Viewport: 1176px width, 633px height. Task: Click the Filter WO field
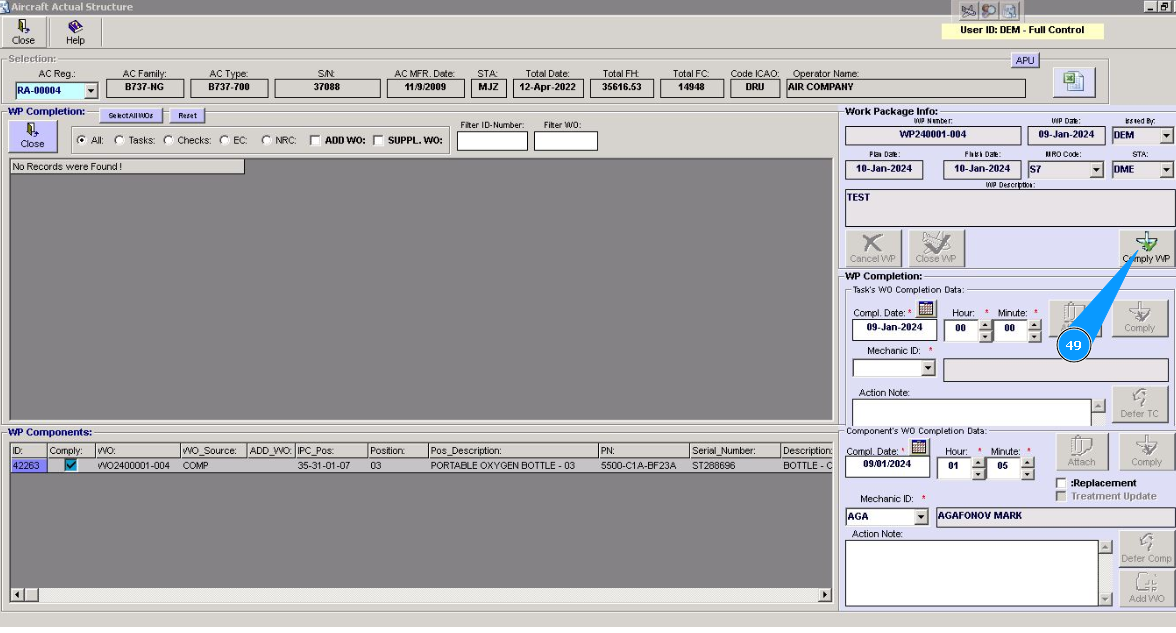tap(566, 141)
